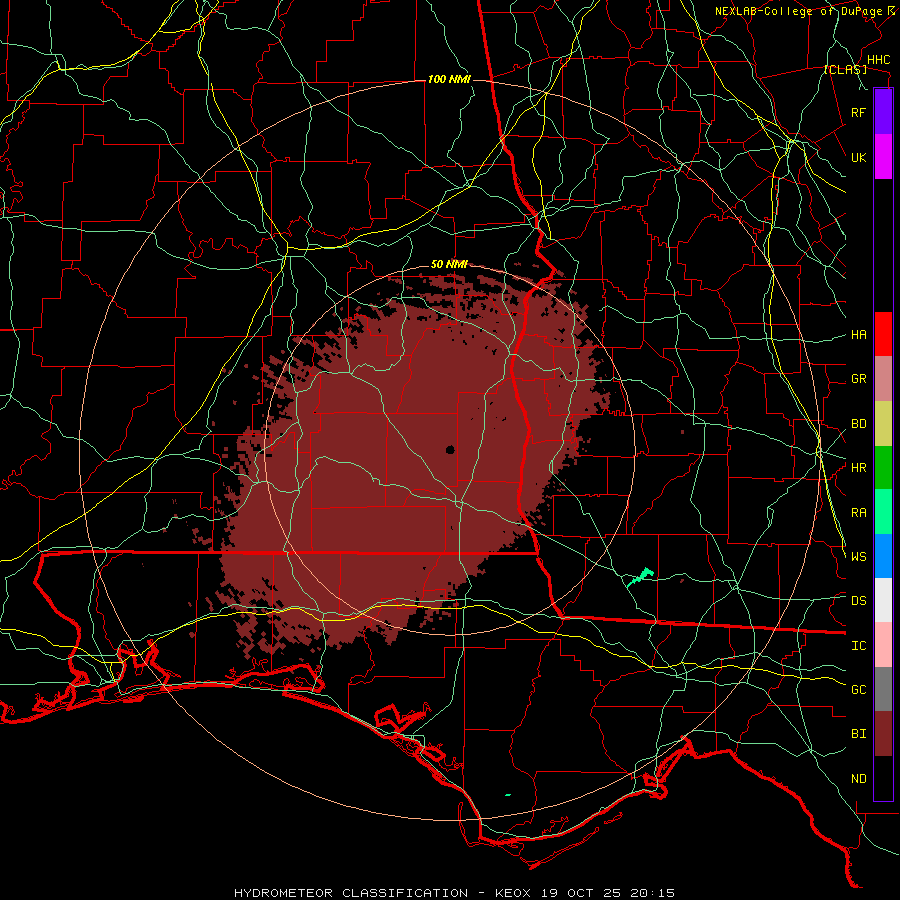900x900 pixels.
Task: Click the ND black legend swatch
Action: click(883, 778)
